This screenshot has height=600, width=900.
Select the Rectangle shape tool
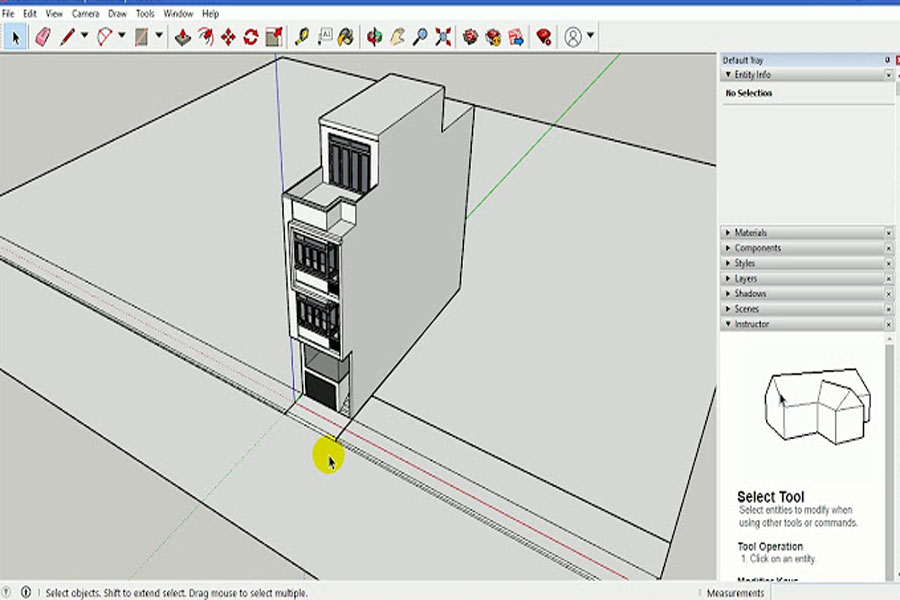141,37
